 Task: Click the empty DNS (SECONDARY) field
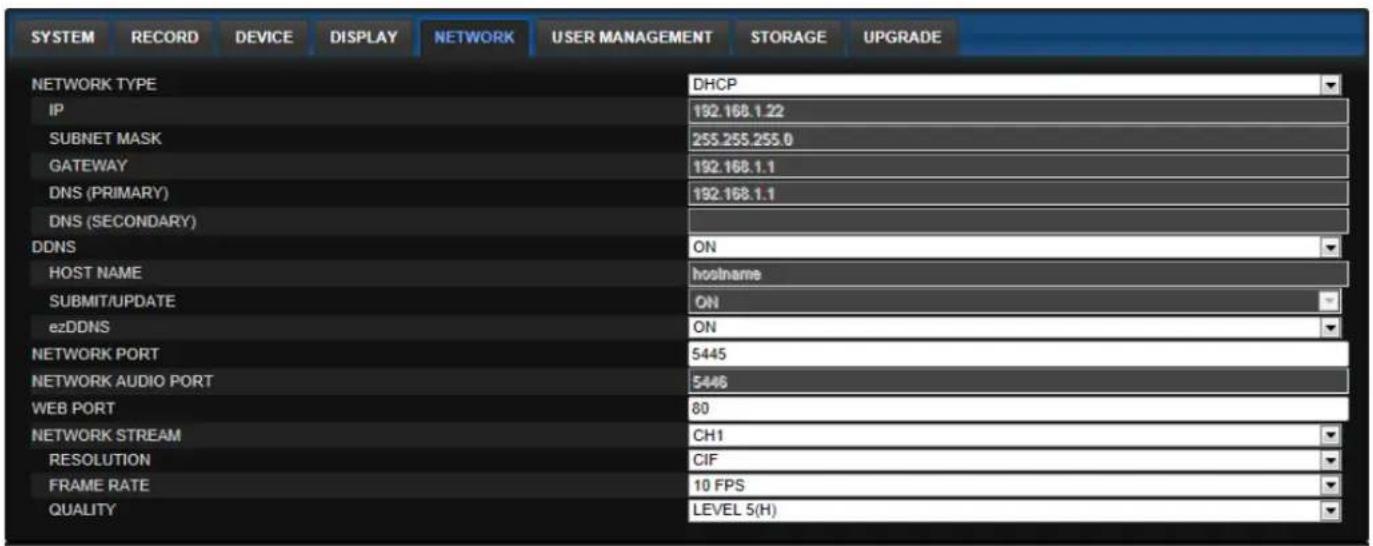pos(1018,220)
